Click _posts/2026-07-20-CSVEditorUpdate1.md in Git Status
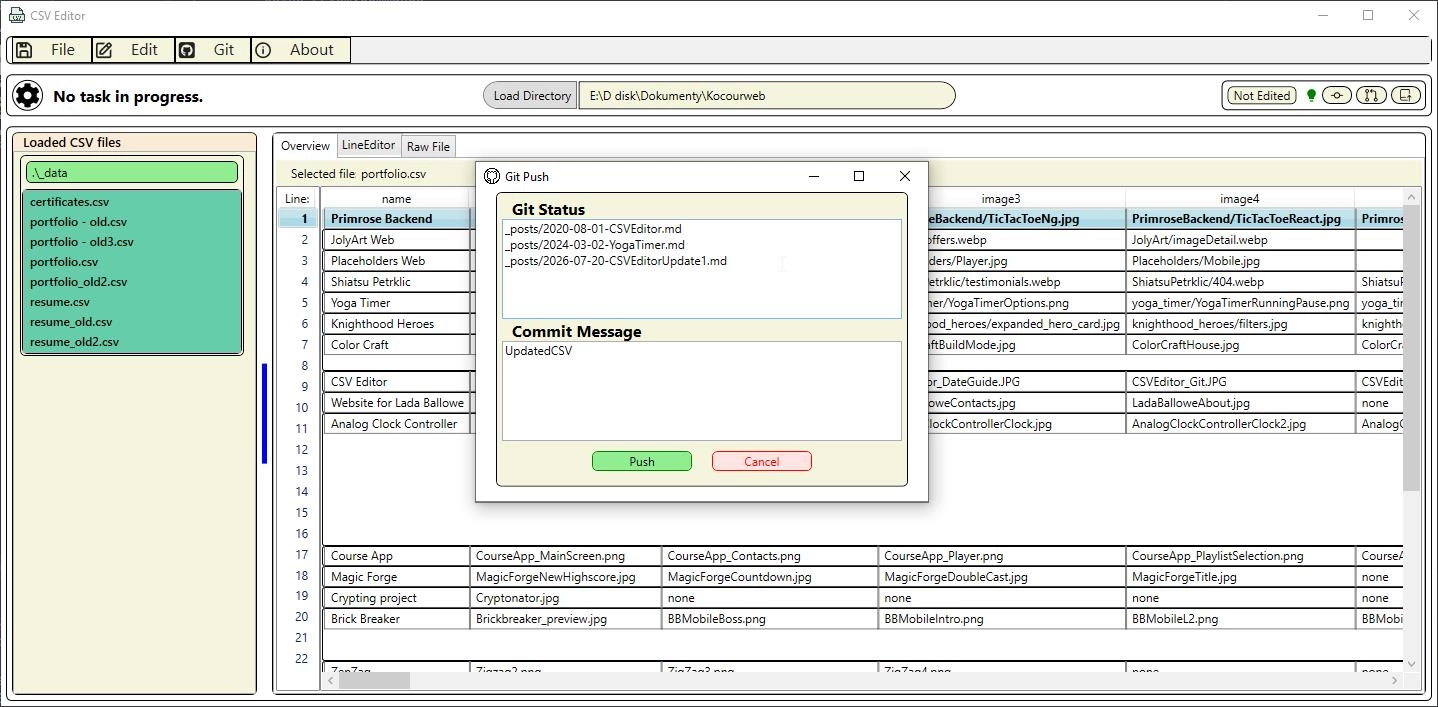 coord(616,261)
